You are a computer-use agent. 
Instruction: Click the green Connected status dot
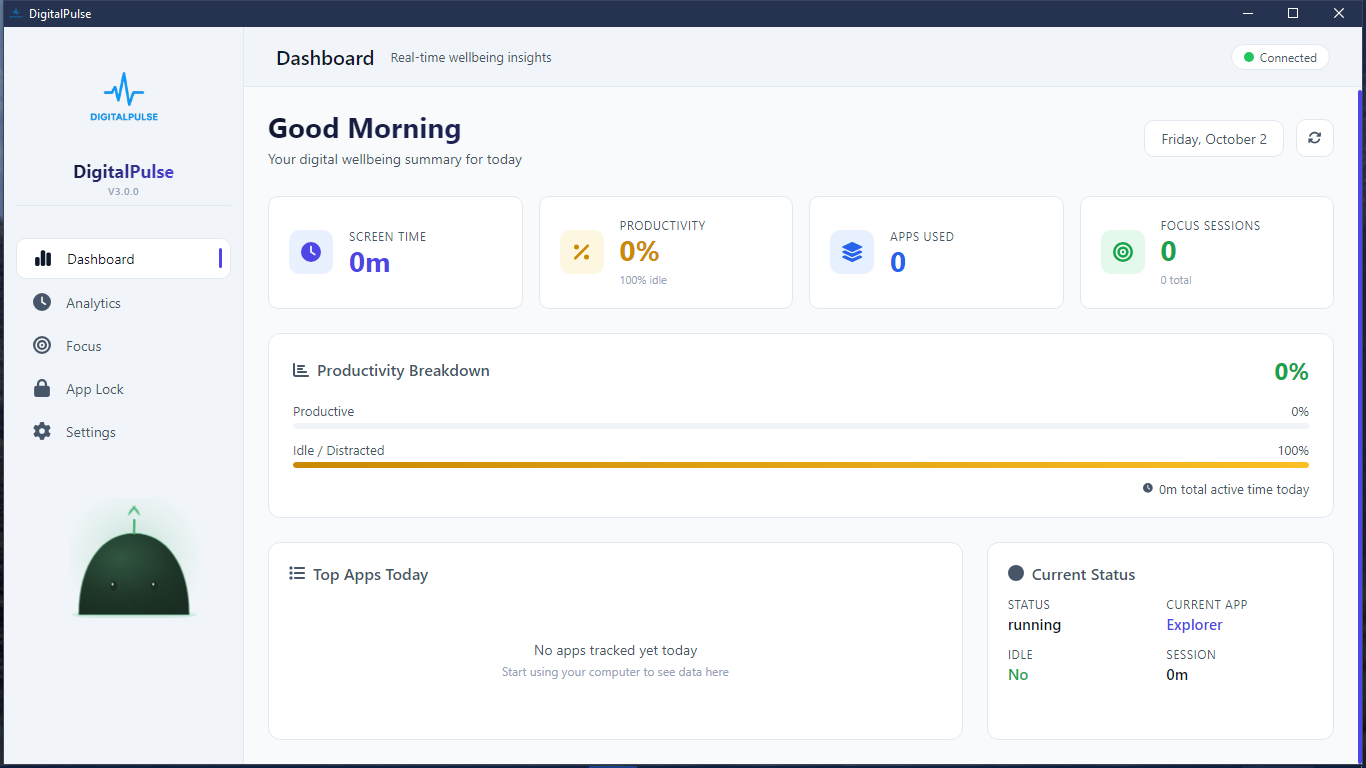click(x=1249, y=58)
